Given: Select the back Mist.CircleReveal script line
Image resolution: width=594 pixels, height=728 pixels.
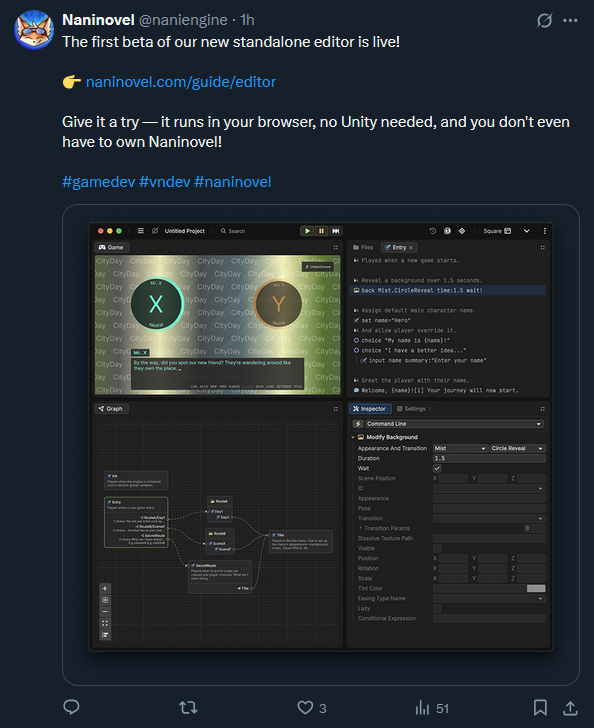Looking at the screenshot, I should coord(448,290).
